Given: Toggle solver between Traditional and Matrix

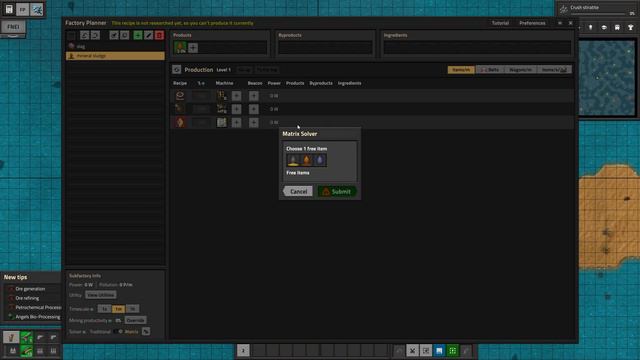Looking at the screenshot, I should [x=118, y=332].
